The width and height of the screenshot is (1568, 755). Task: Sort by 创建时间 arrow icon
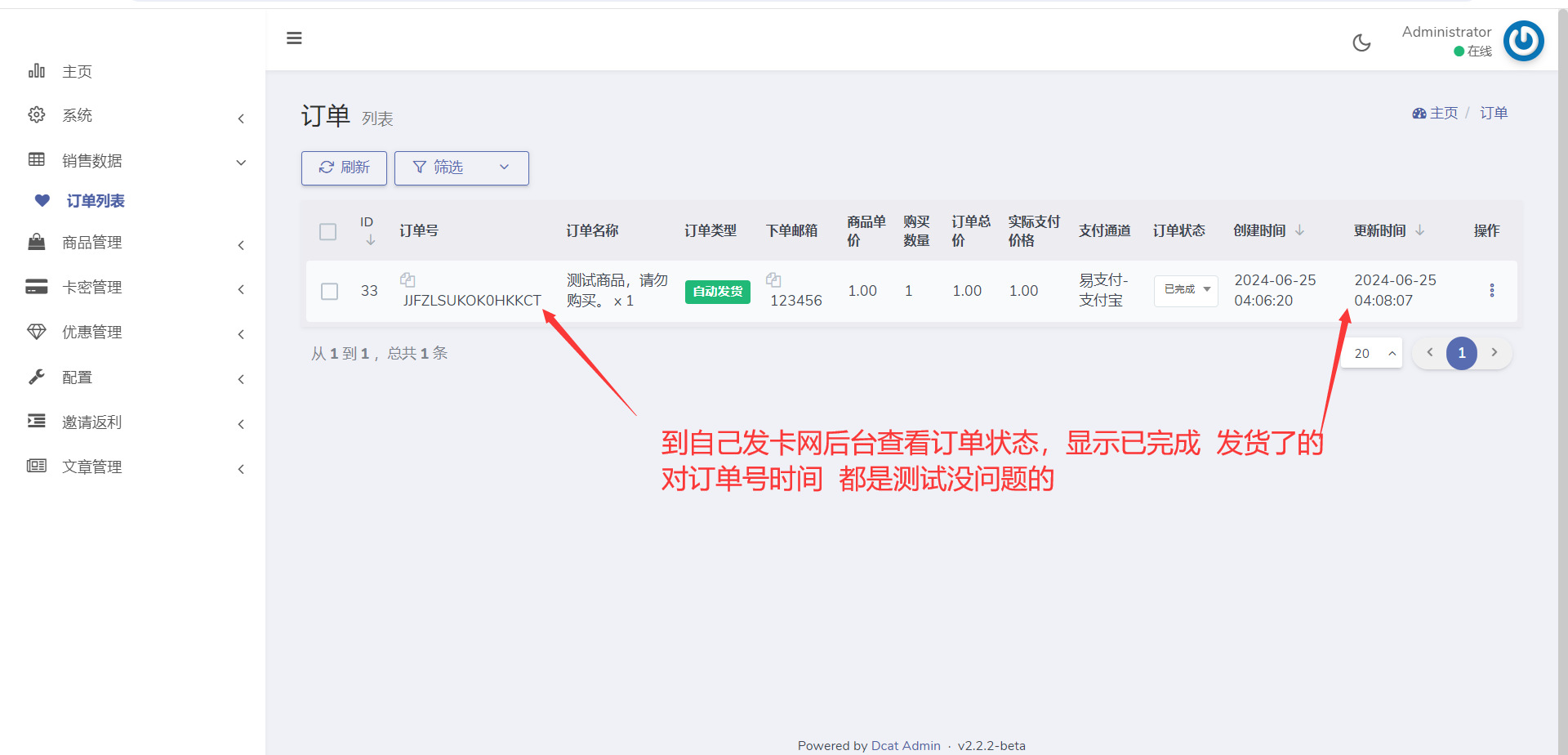[1300, 231]
